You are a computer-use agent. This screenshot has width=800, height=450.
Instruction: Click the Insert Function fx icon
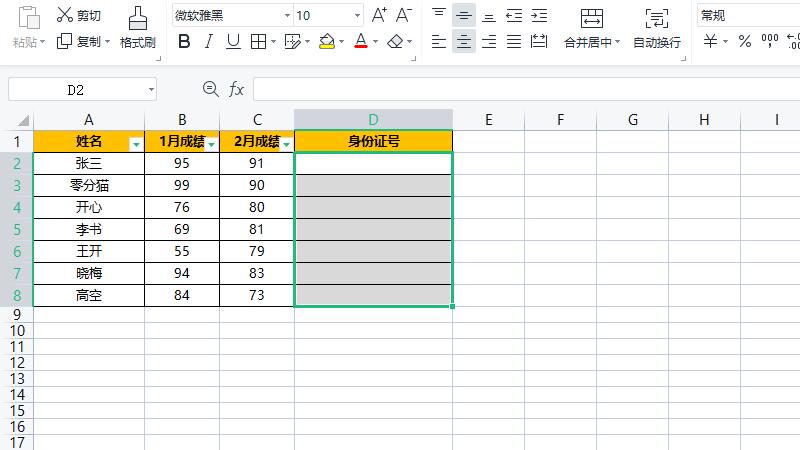[x=237, y=89]
